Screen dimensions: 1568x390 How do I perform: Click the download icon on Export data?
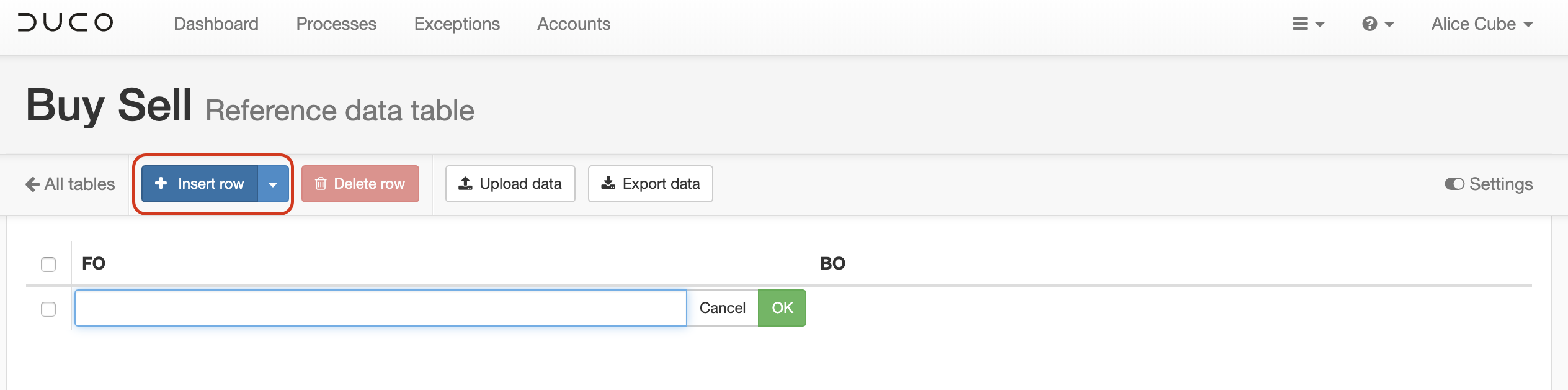608,183
